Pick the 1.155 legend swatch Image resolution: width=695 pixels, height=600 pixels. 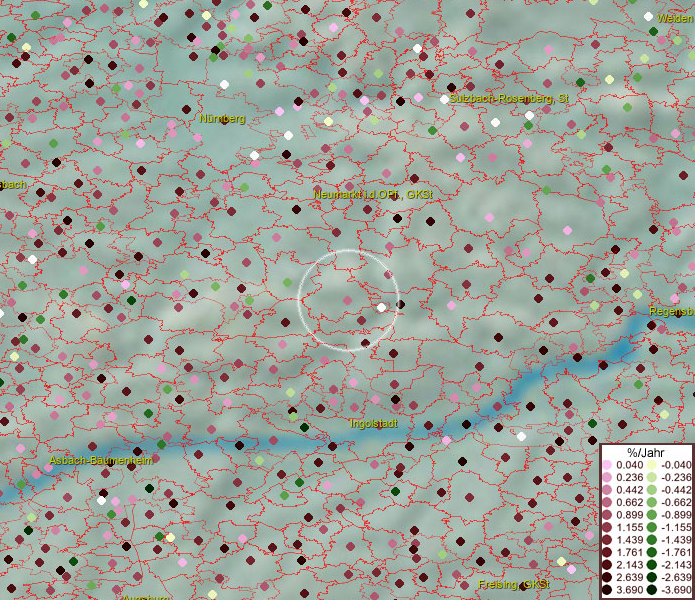607,527
